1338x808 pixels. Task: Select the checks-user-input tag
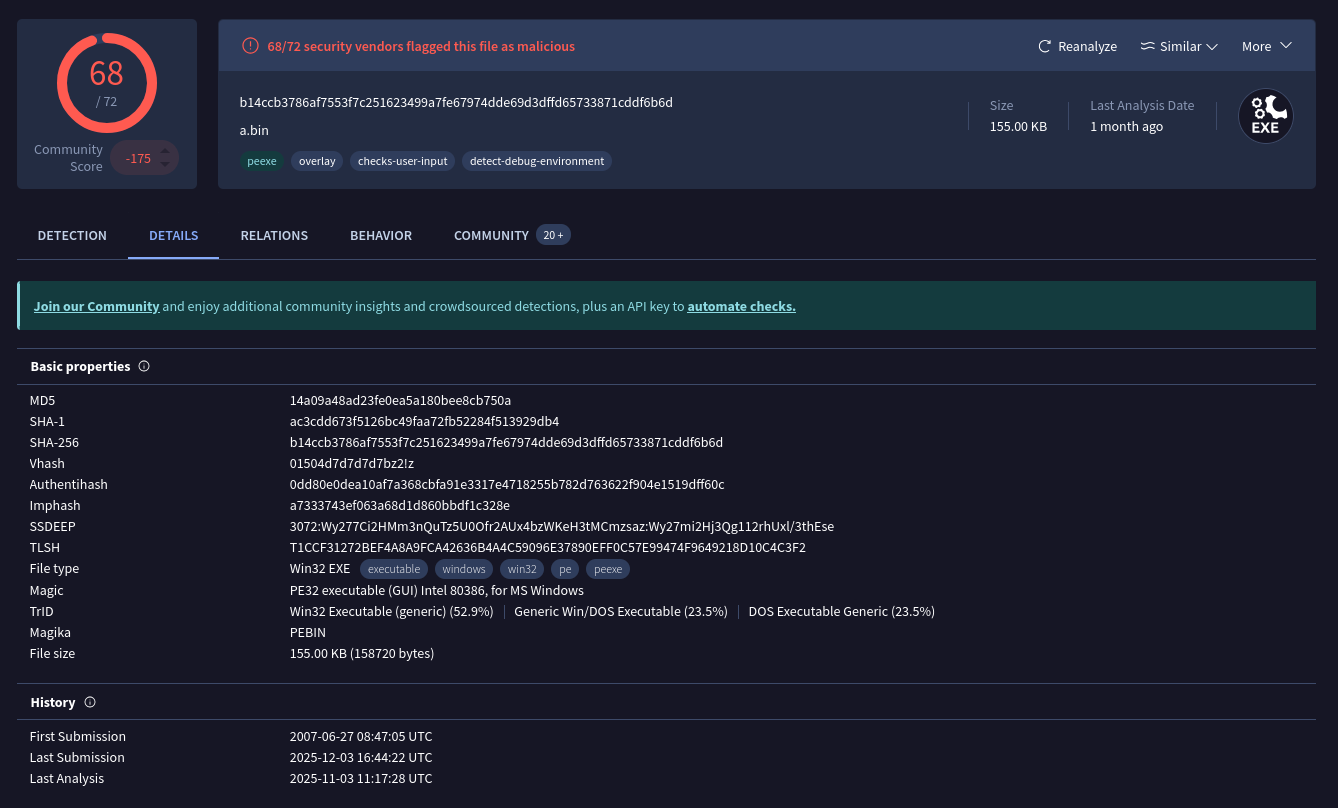pos(402,161)
